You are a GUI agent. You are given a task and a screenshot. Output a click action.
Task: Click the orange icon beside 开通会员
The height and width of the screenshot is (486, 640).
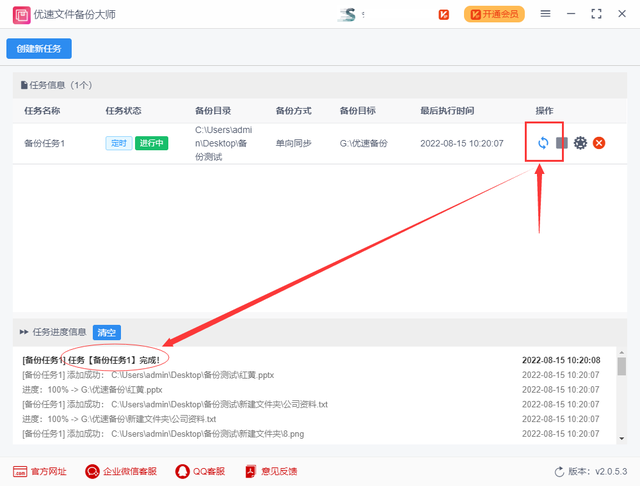click(444, 15)
